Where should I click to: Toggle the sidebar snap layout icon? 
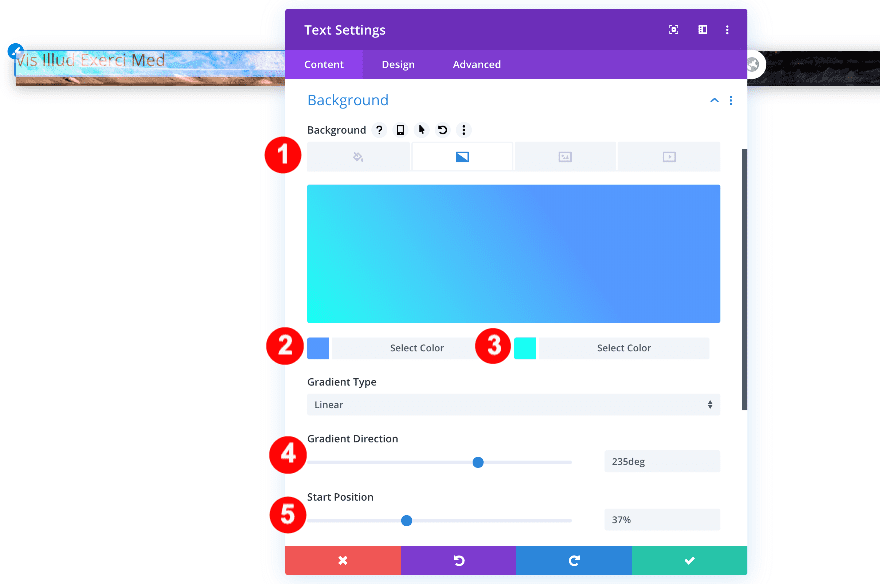[702, 30]
